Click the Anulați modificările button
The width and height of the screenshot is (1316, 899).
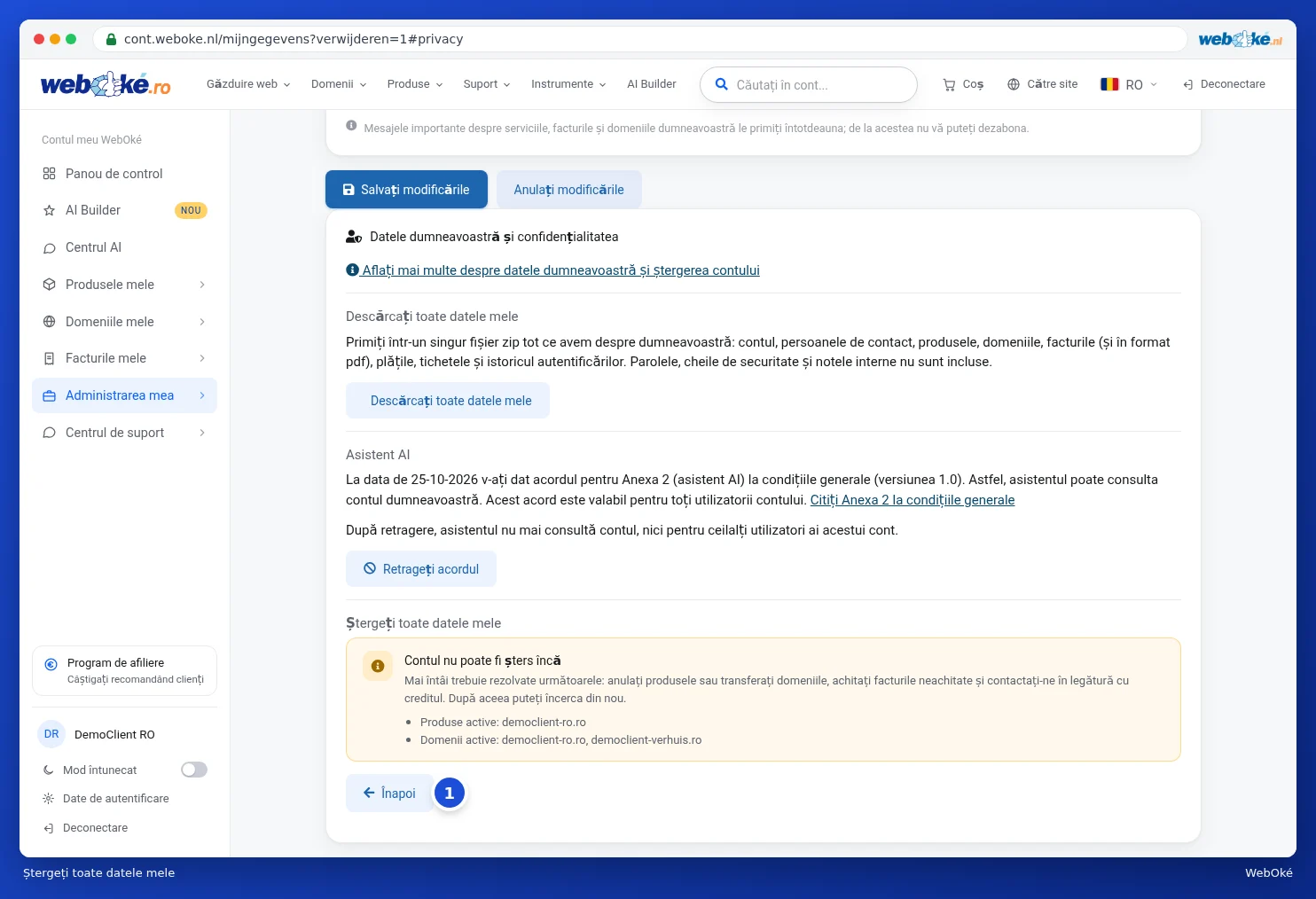point(568,190)
